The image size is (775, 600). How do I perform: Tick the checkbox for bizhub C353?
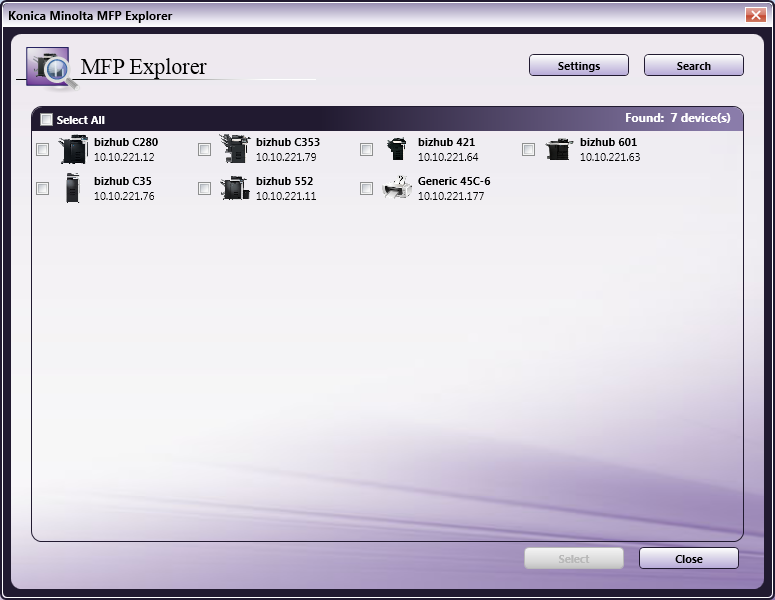204,149
